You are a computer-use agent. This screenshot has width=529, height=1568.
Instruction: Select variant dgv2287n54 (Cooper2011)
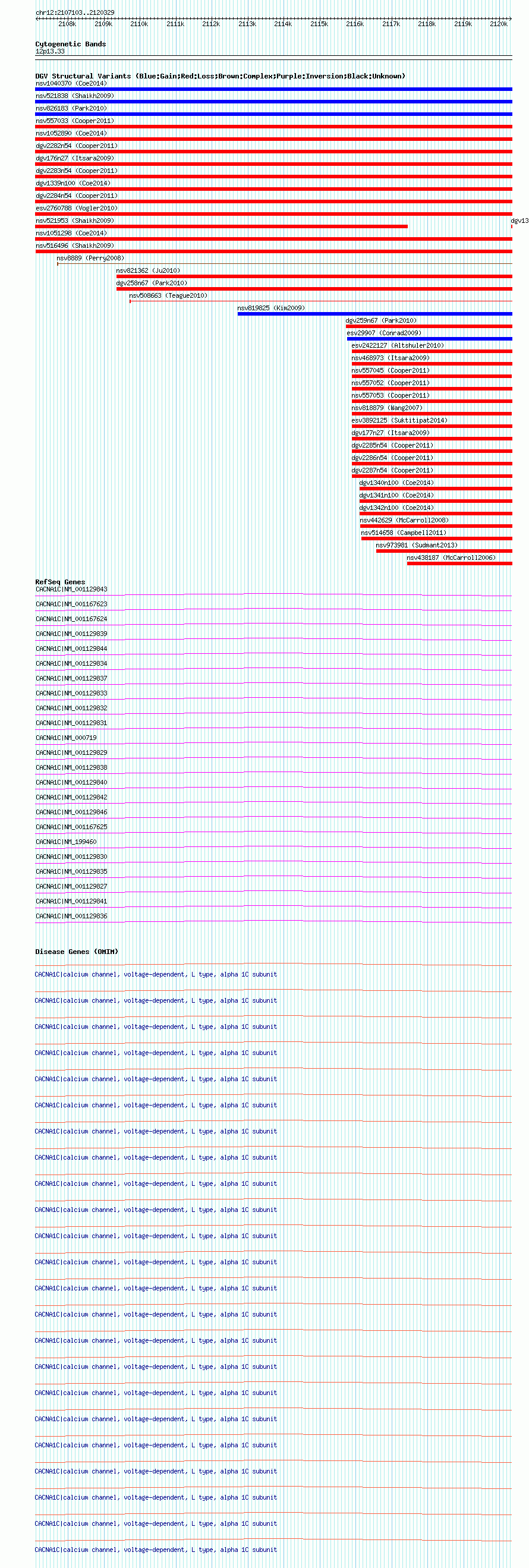pyautogui.click(x=393, y=470)
